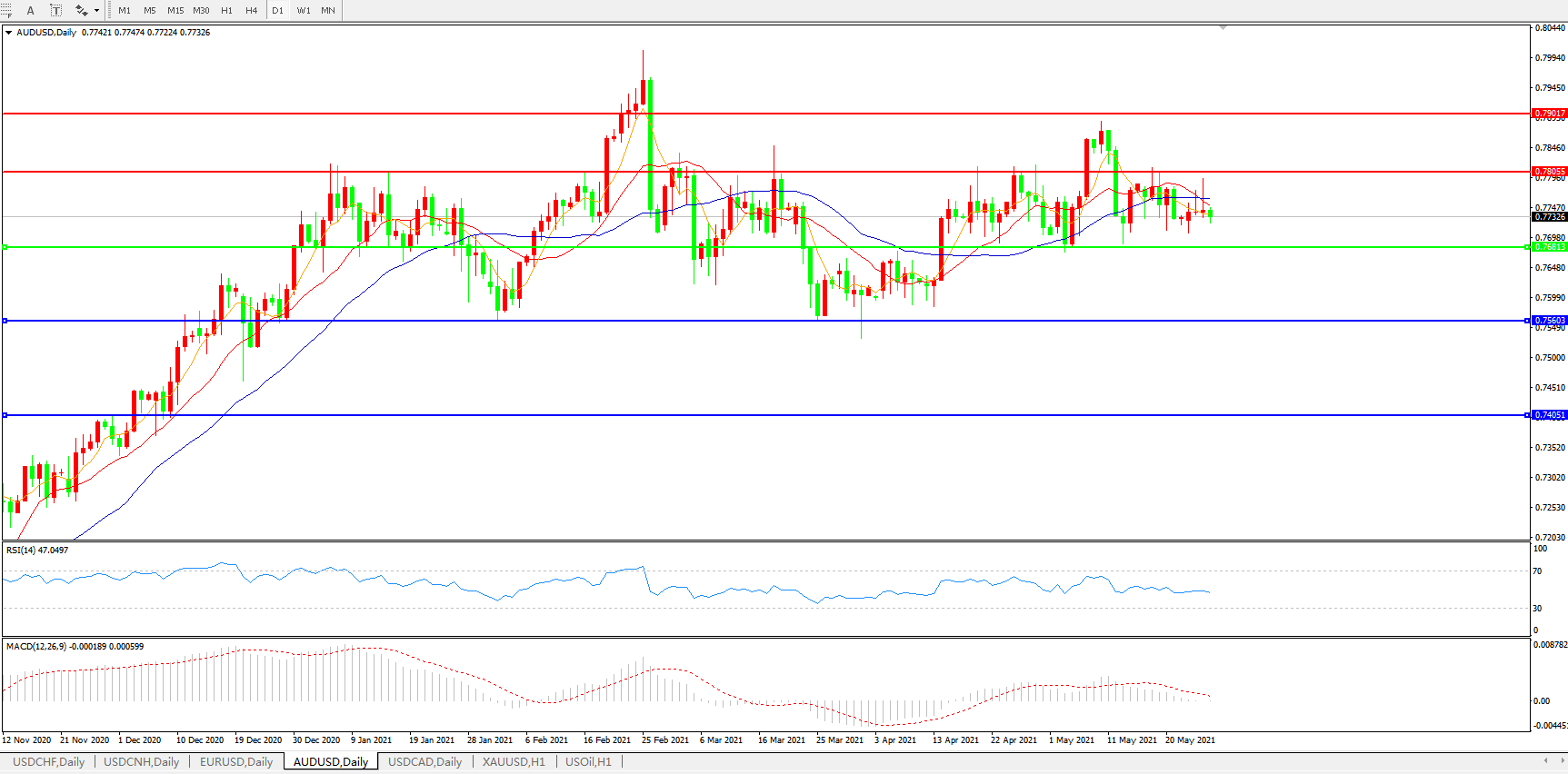Click the red 0.79017 price level label

coord(1550,114)
